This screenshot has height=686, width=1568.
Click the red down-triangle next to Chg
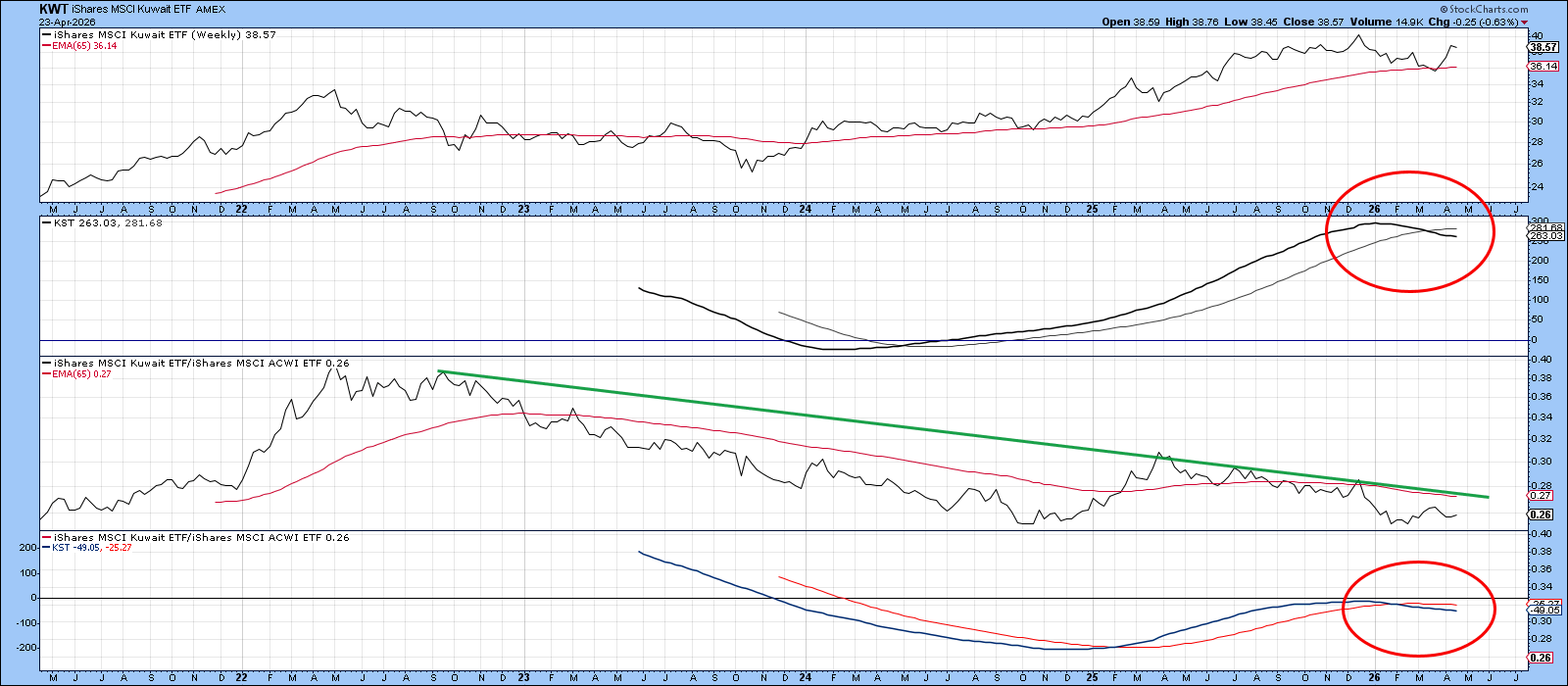1524,23
